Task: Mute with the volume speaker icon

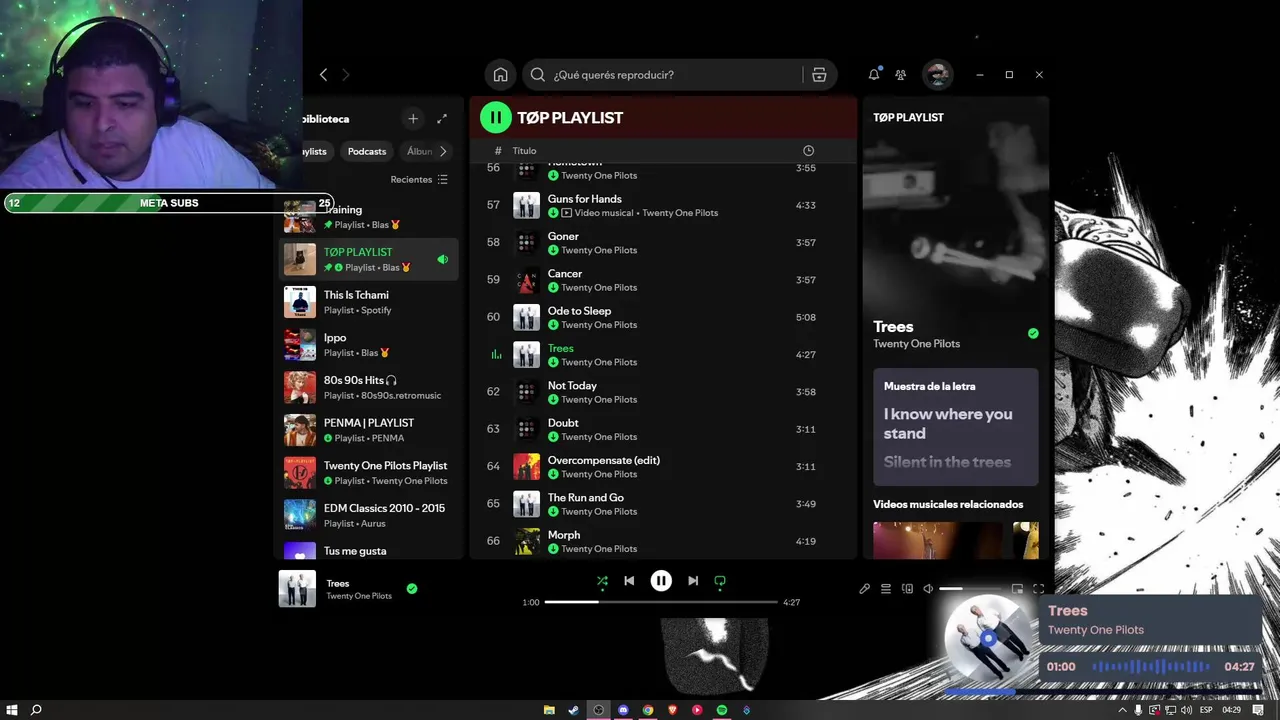Action: click(928, 589)
